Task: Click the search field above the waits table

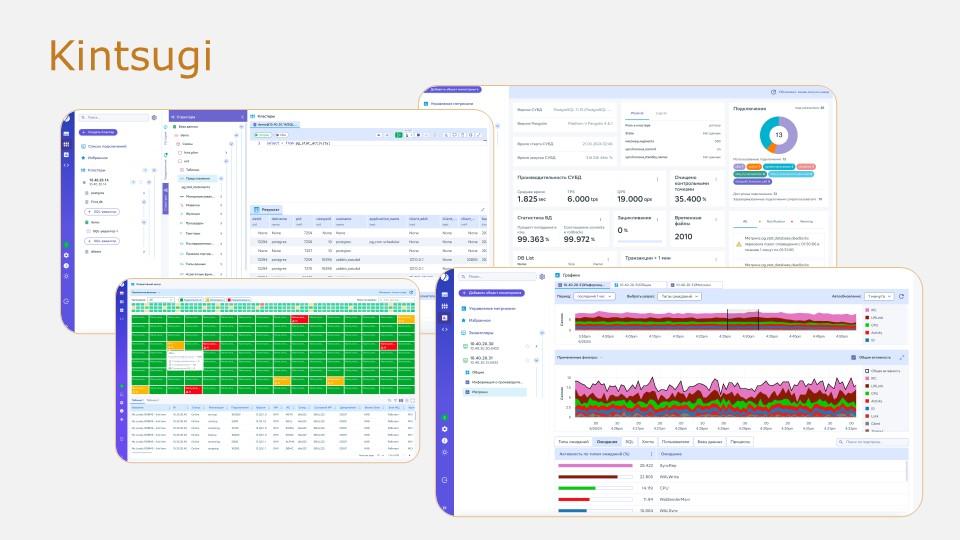Action: point(872,441)
